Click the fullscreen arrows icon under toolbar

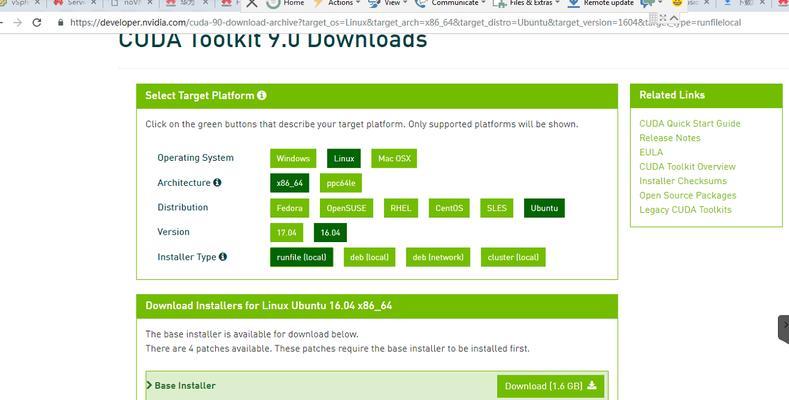(x=663, y=18)
